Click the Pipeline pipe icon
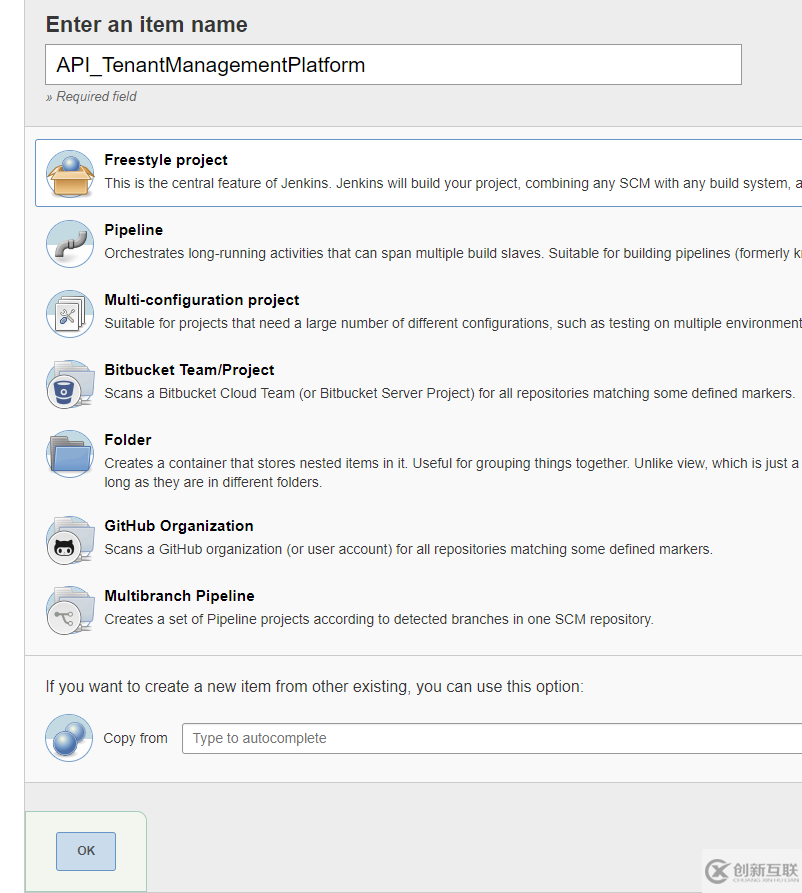 click(x=70, y=244)
